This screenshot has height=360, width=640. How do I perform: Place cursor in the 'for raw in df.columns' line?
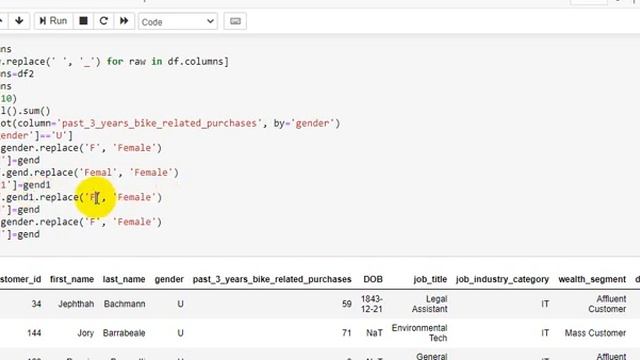114,62
